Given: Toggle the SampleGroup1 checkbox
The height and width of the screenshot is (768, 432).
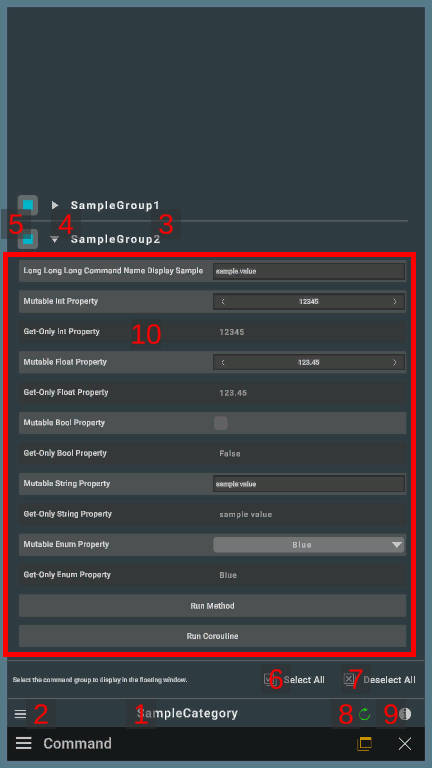Looking at the screenshot, I should [28, 205].
